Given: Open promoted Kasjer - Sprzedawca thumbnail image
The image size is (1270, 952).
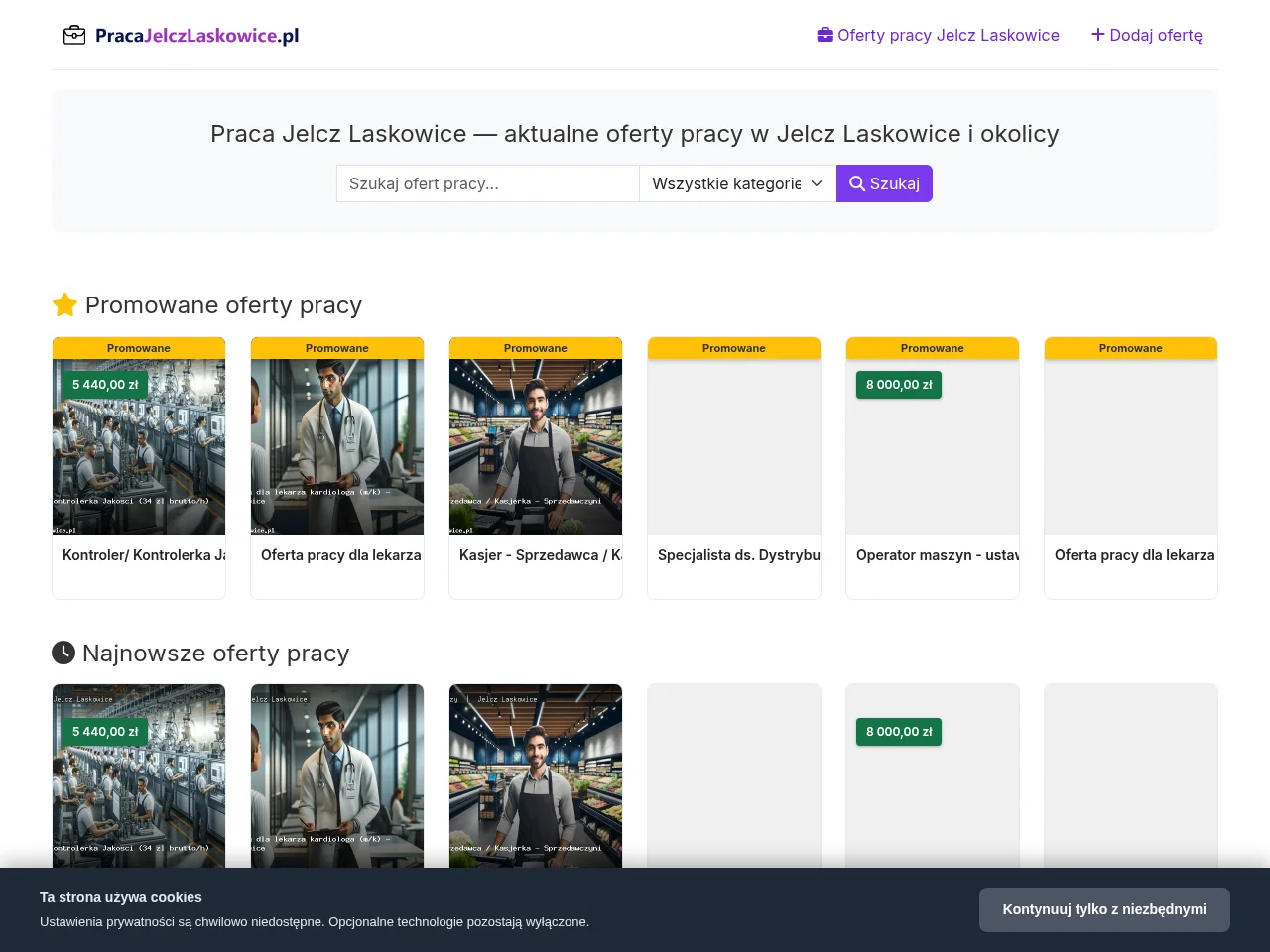Looking at the screenshot, I should coord(536,447).
